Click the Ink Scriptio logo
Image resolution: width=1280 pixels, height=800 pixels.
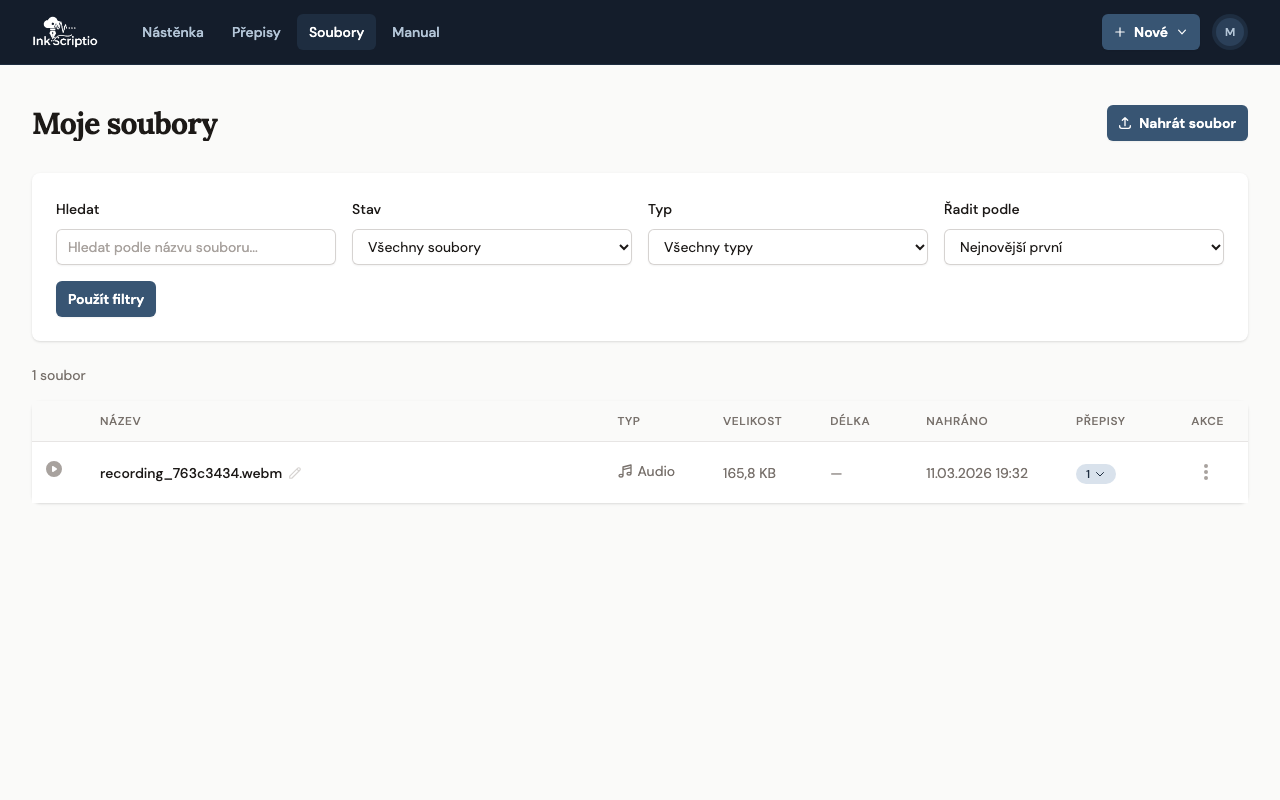tap(65, 32)
